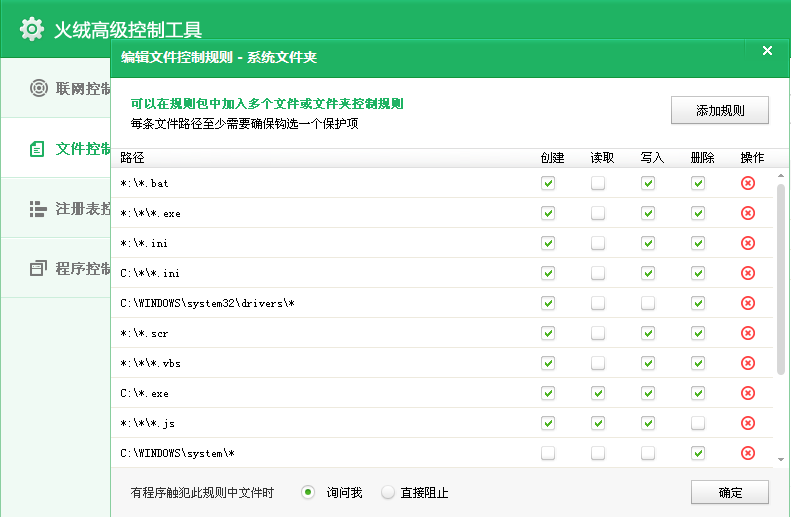
Task: Open the 注册表控制 tab
Action: point(55,208)
